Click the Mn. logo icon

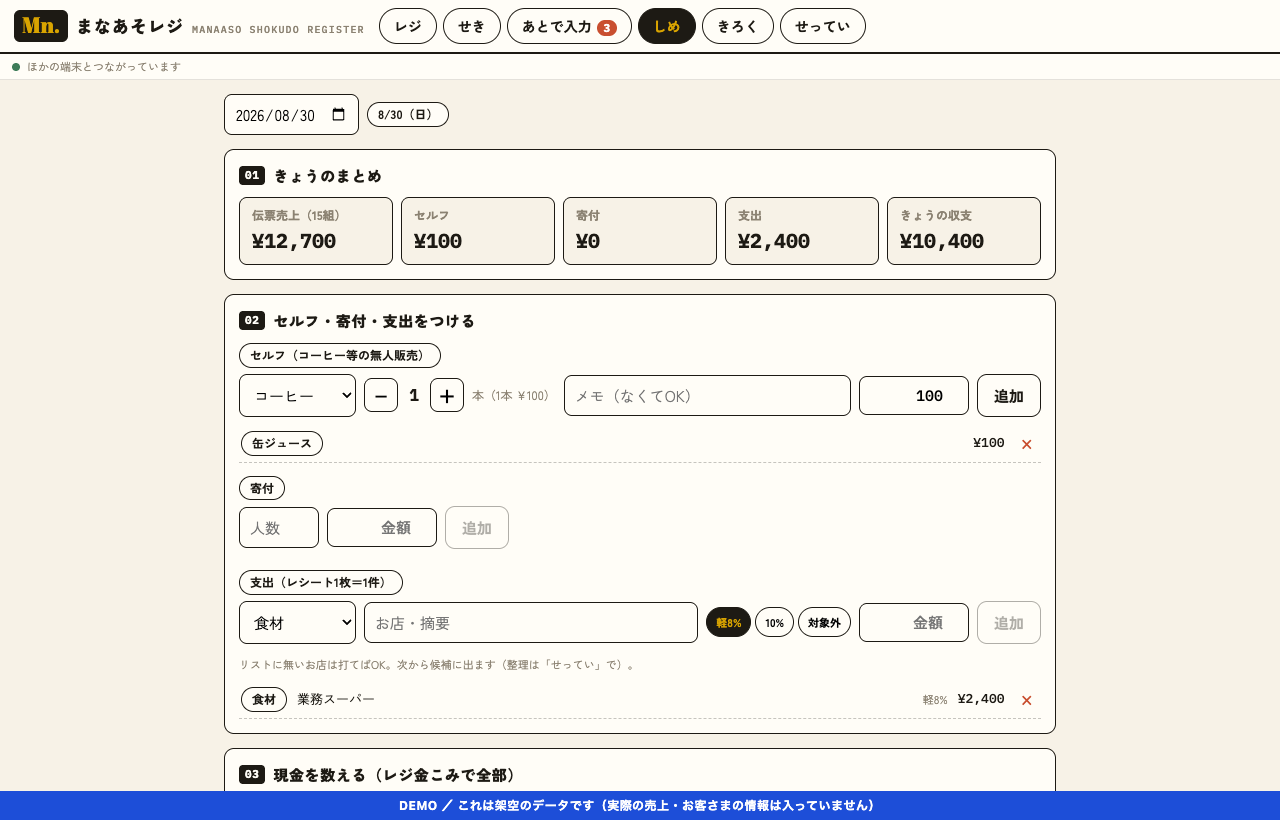41,26
